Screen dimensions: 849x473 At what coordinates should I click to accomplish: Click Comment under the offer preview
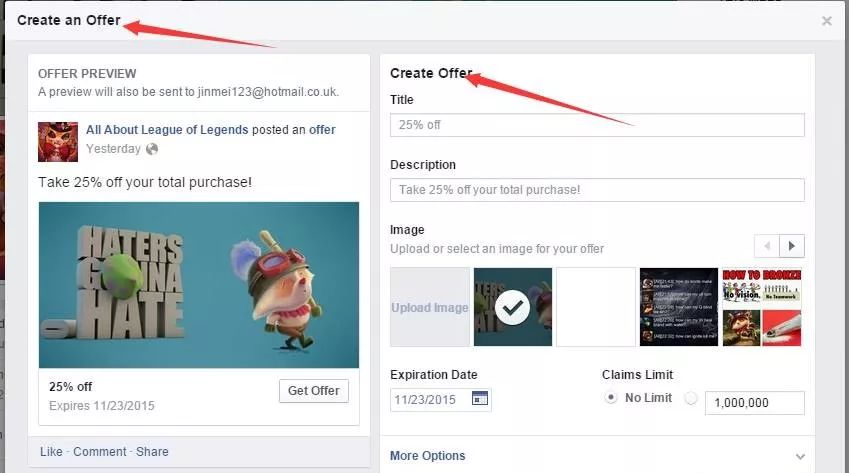pos(100,452)
